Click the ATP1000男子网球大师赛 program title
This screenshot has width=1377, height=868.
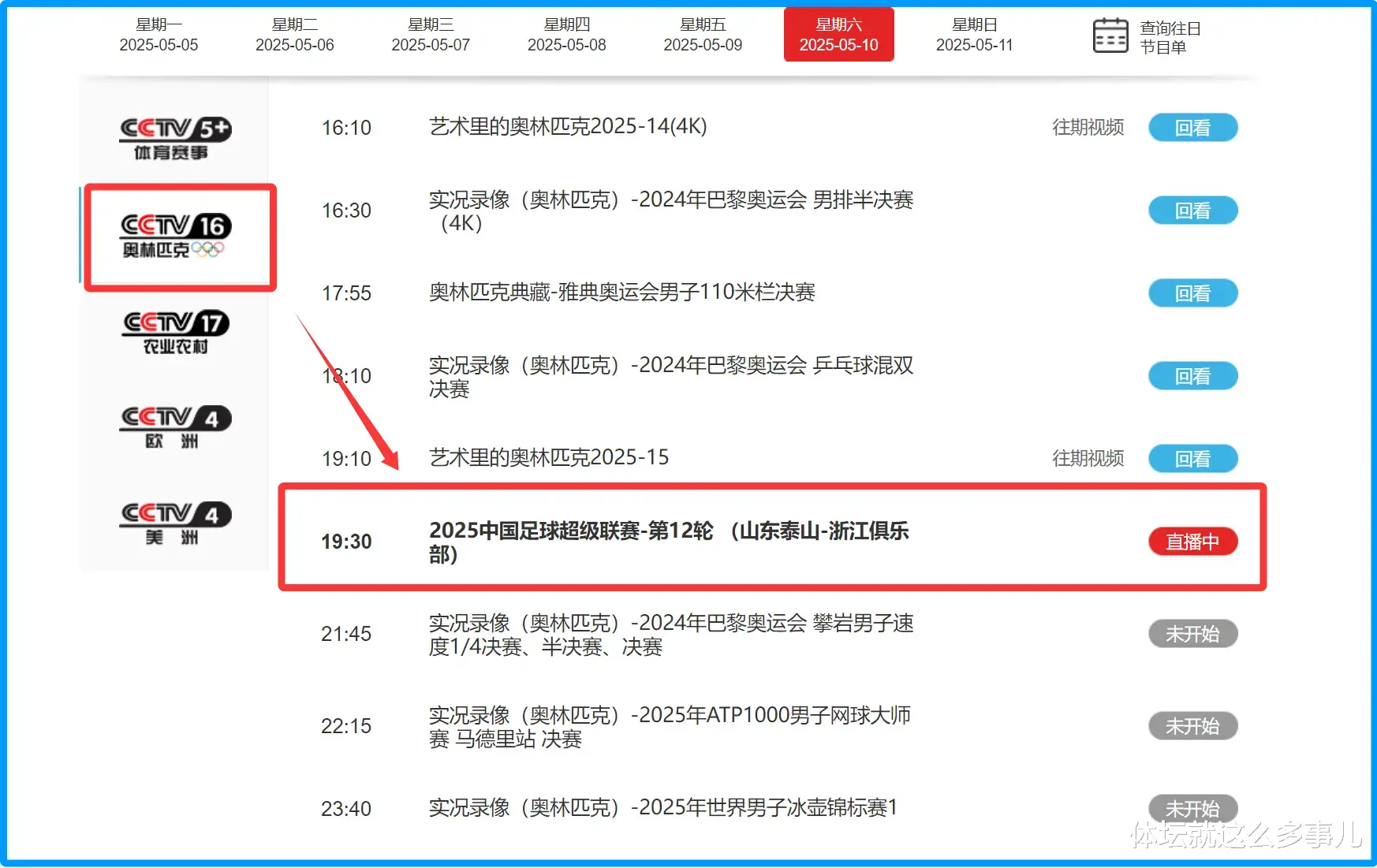670,727
